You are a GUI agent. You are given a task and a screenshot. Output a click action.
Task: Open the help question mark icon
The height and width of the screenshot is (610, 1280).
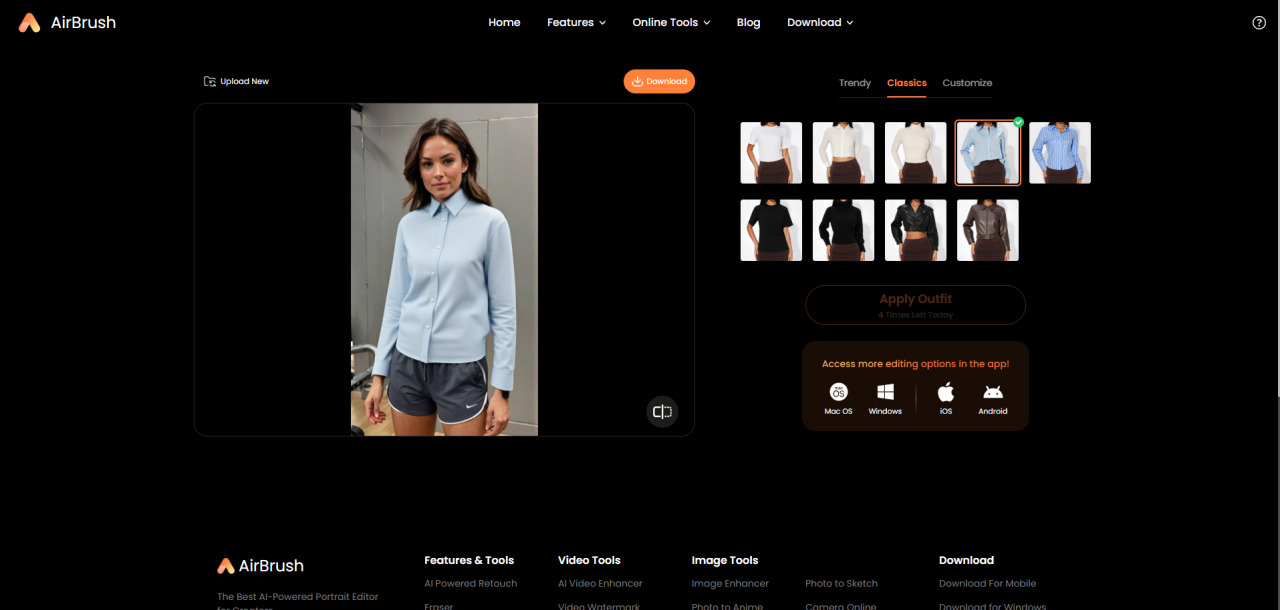click(1258, 22)
